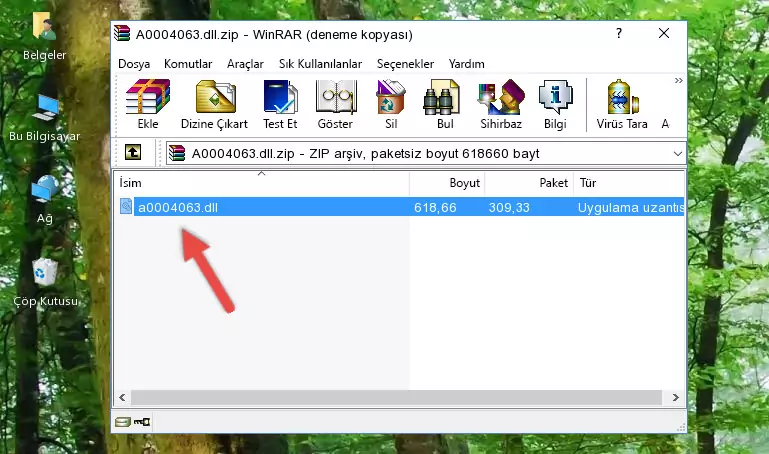
Task: Click the horizontal scrollbar track
Action: [396, 397]
